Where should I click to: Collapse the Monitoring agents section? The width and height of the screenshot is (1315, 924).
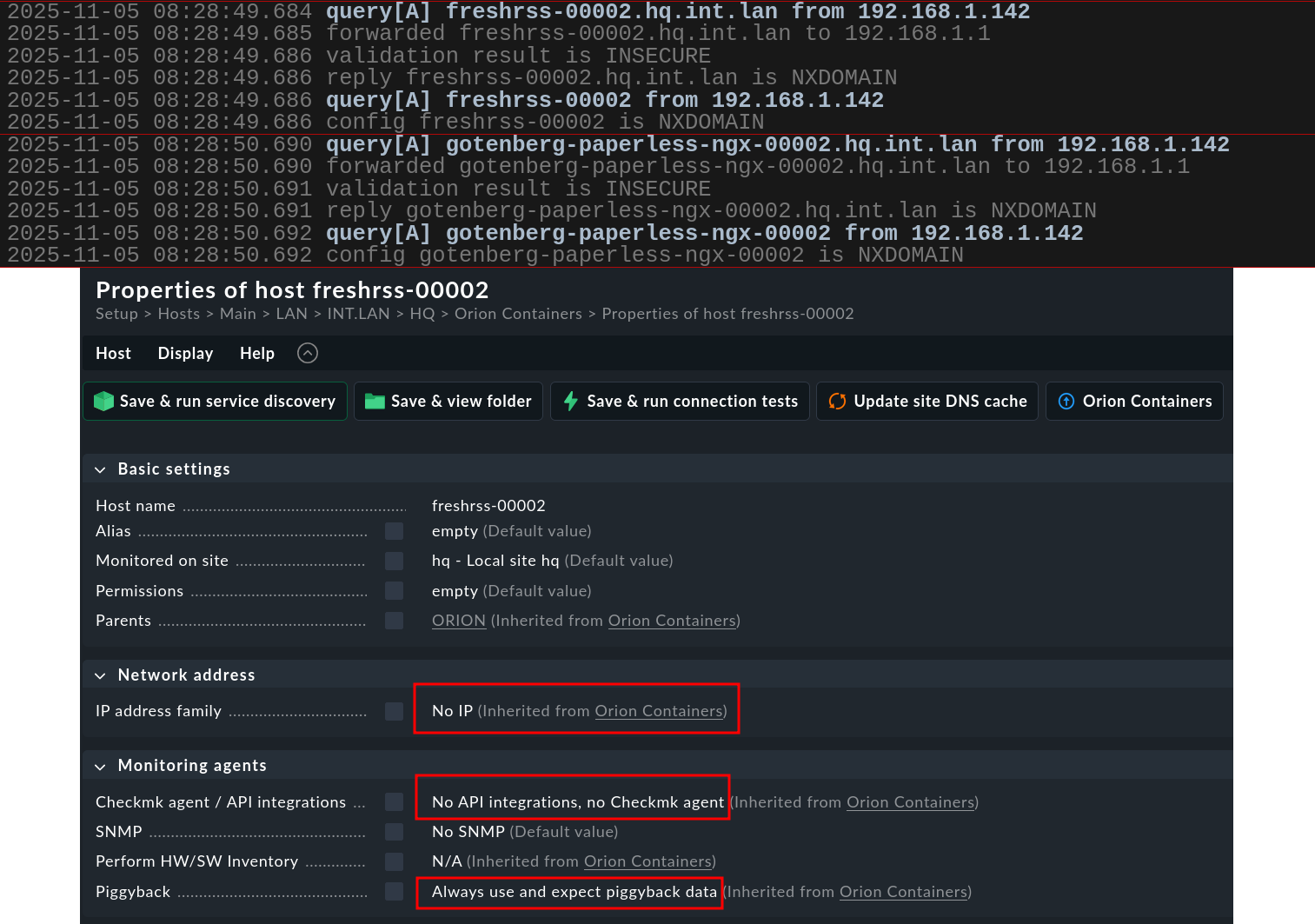pos(101,766)
